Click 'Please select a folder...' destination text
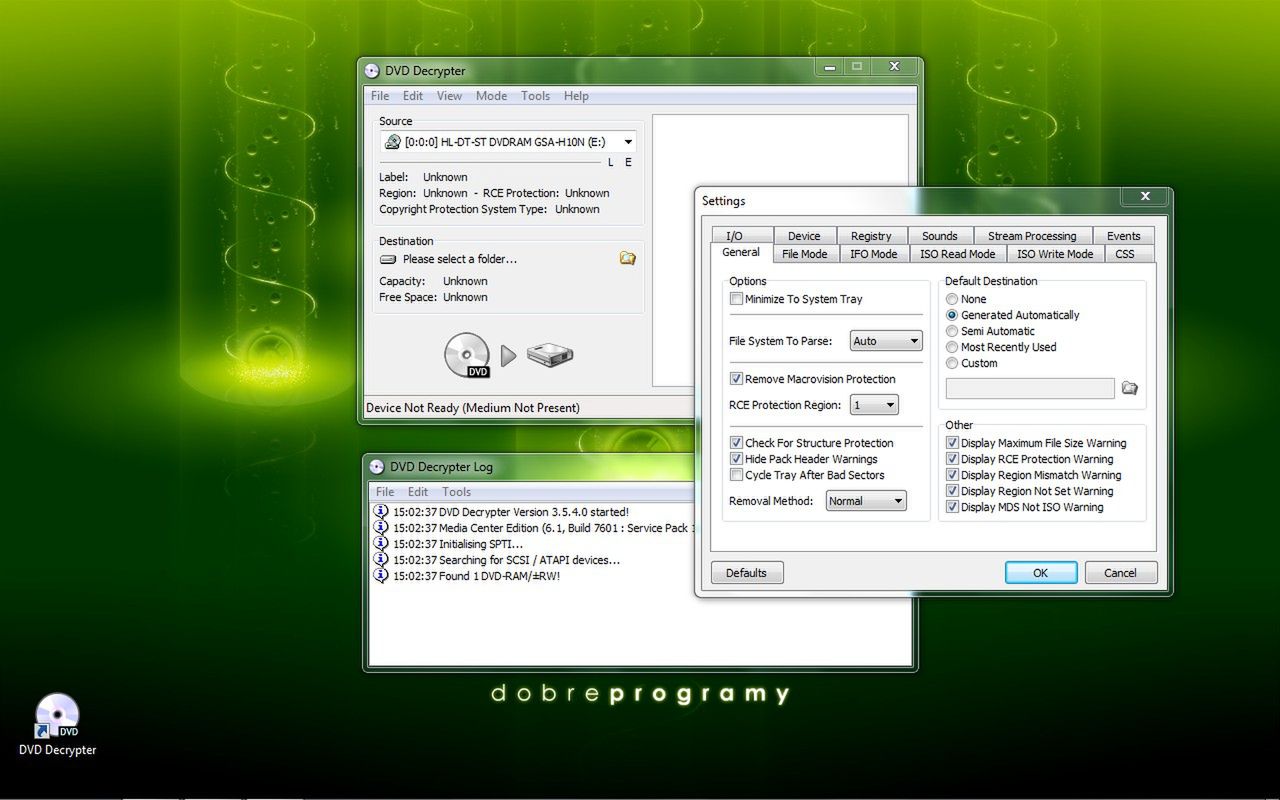The image size is (1280, 800). 460,259
